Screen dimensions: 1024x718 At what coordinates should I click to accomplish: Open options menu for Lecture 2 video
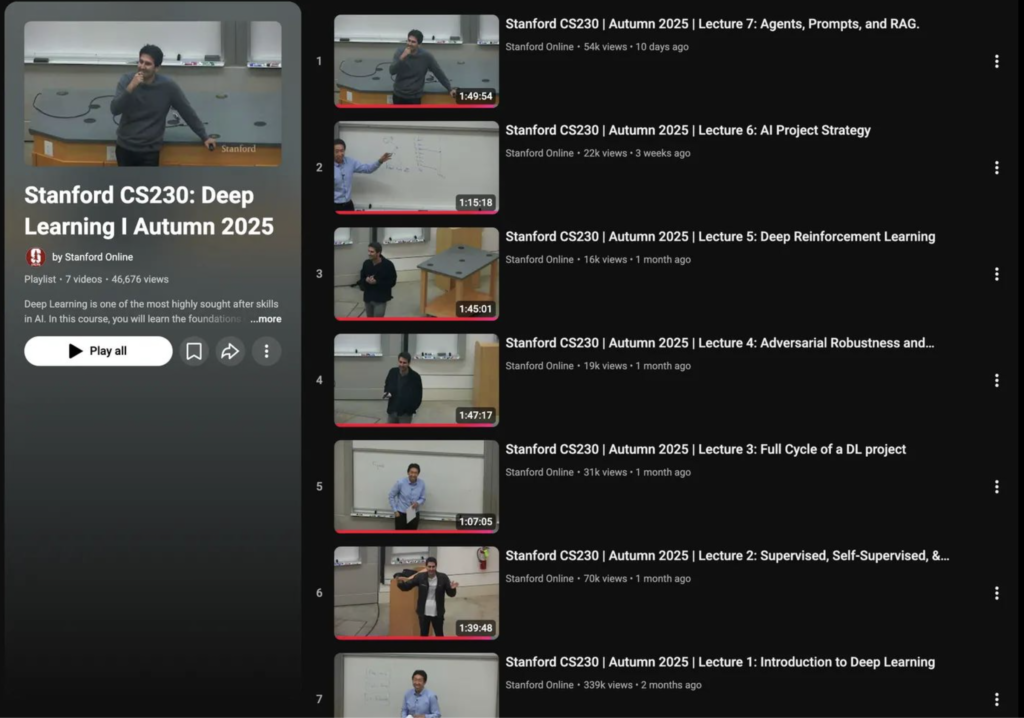pos(996,593)
